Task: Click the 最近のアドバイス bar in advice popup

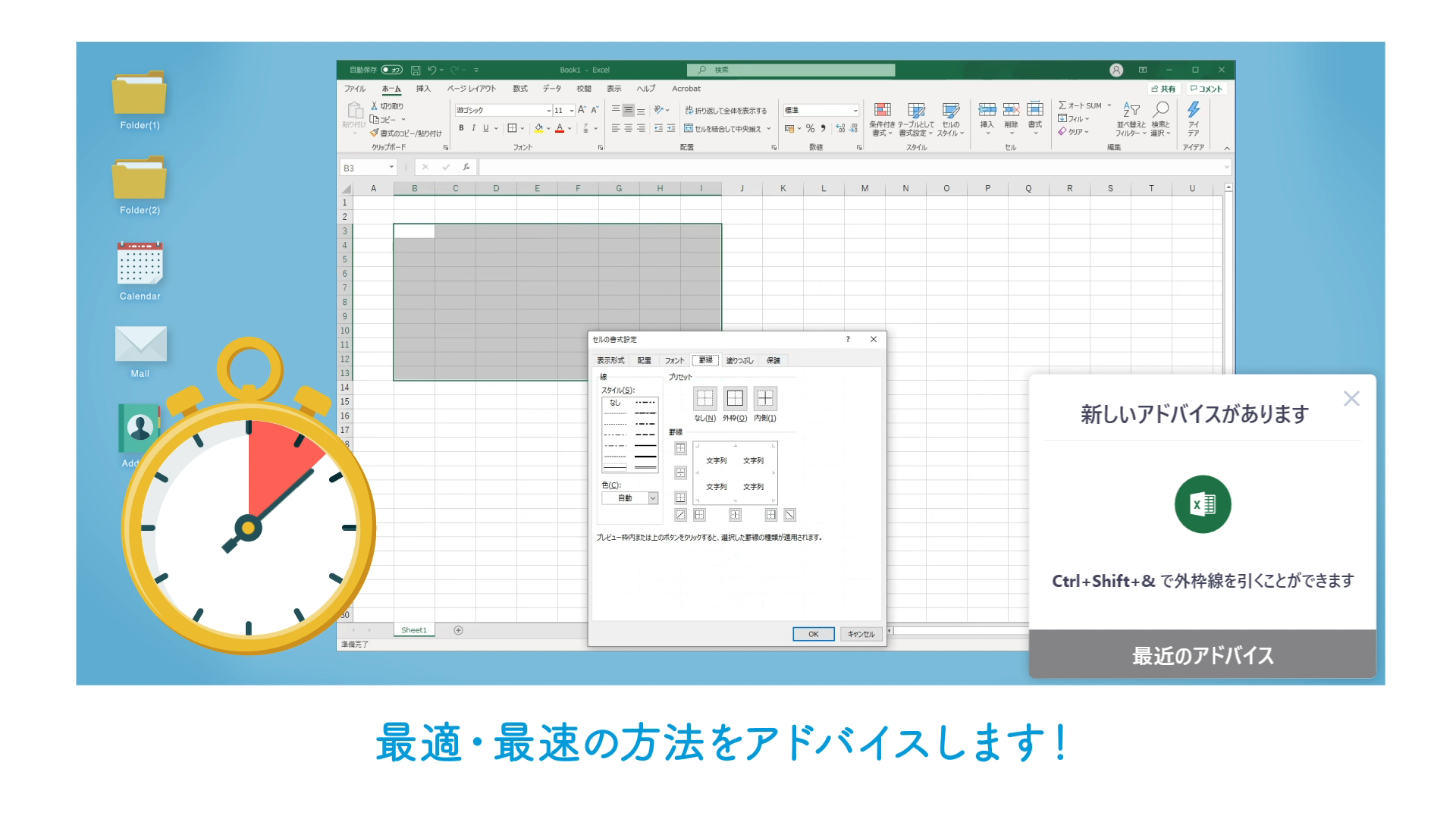Action: (x=1202, y=654)
